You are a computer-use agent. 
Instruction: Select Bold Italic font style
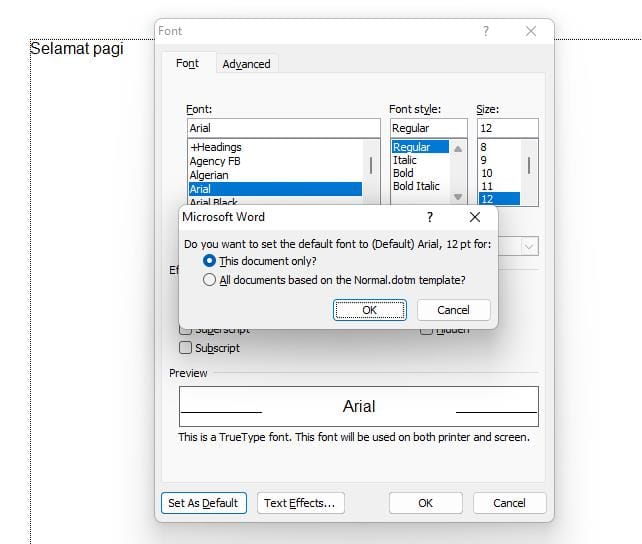point(416,187)
